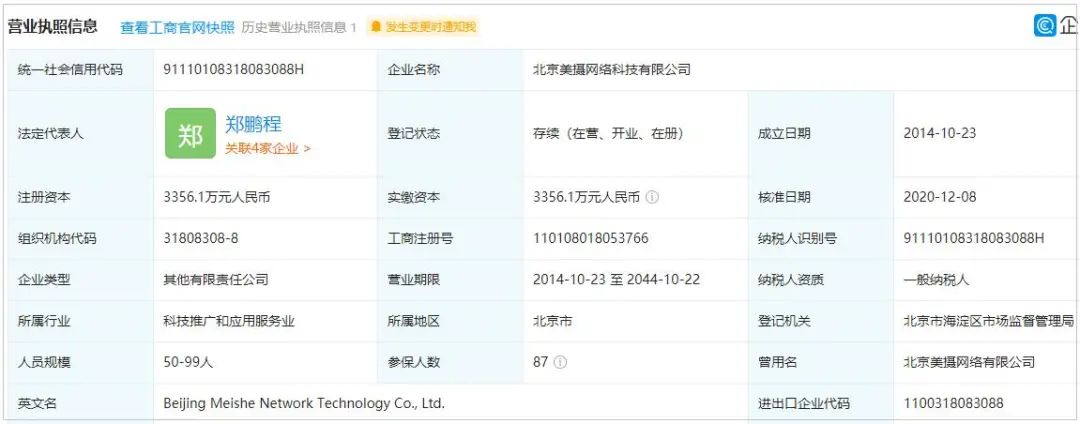Click the 英文名 label
The height and width of the screenshot is (424, 1080).
[37, 404]
